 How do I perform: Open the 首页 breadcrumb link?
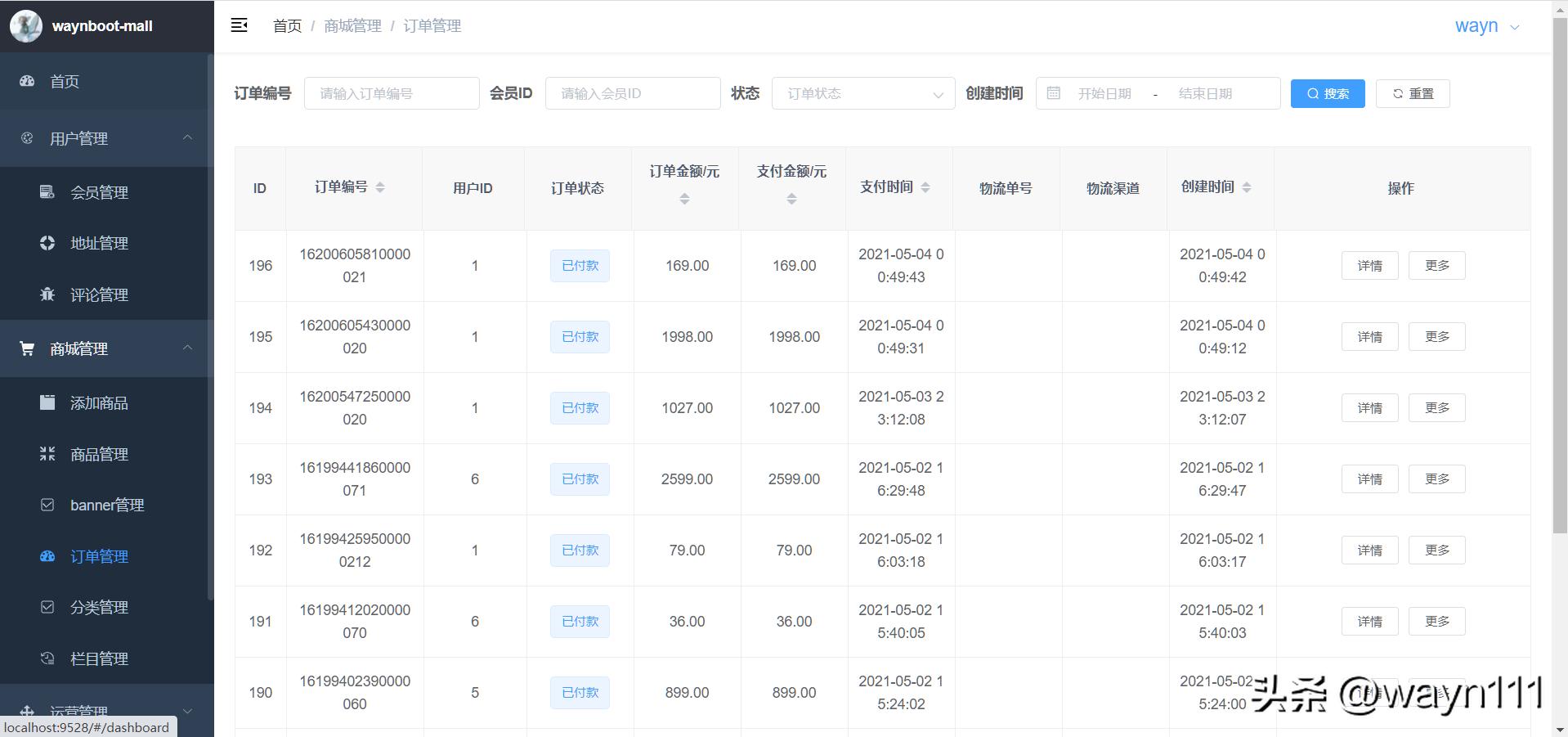point(286,25)
